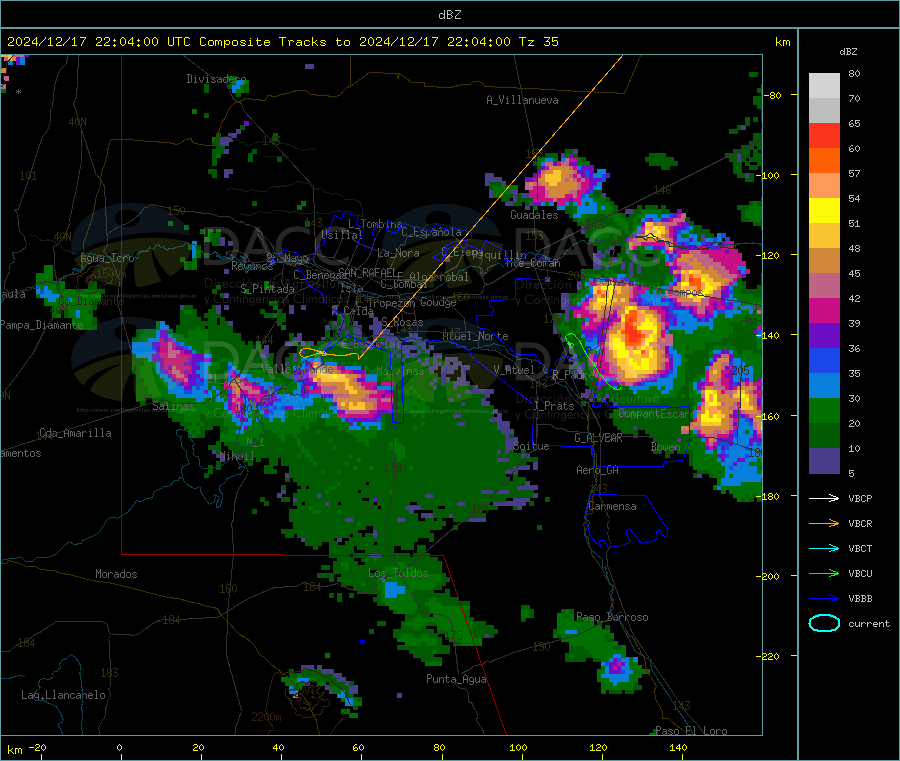Click the S_Pintada place label

click(x=267, y=289)
